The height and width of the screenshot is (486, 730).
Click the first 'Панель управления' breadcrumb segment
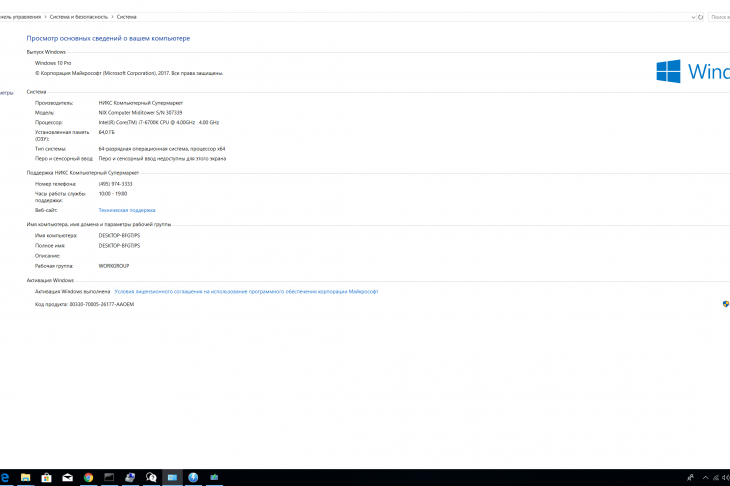(x=20, y=17)
